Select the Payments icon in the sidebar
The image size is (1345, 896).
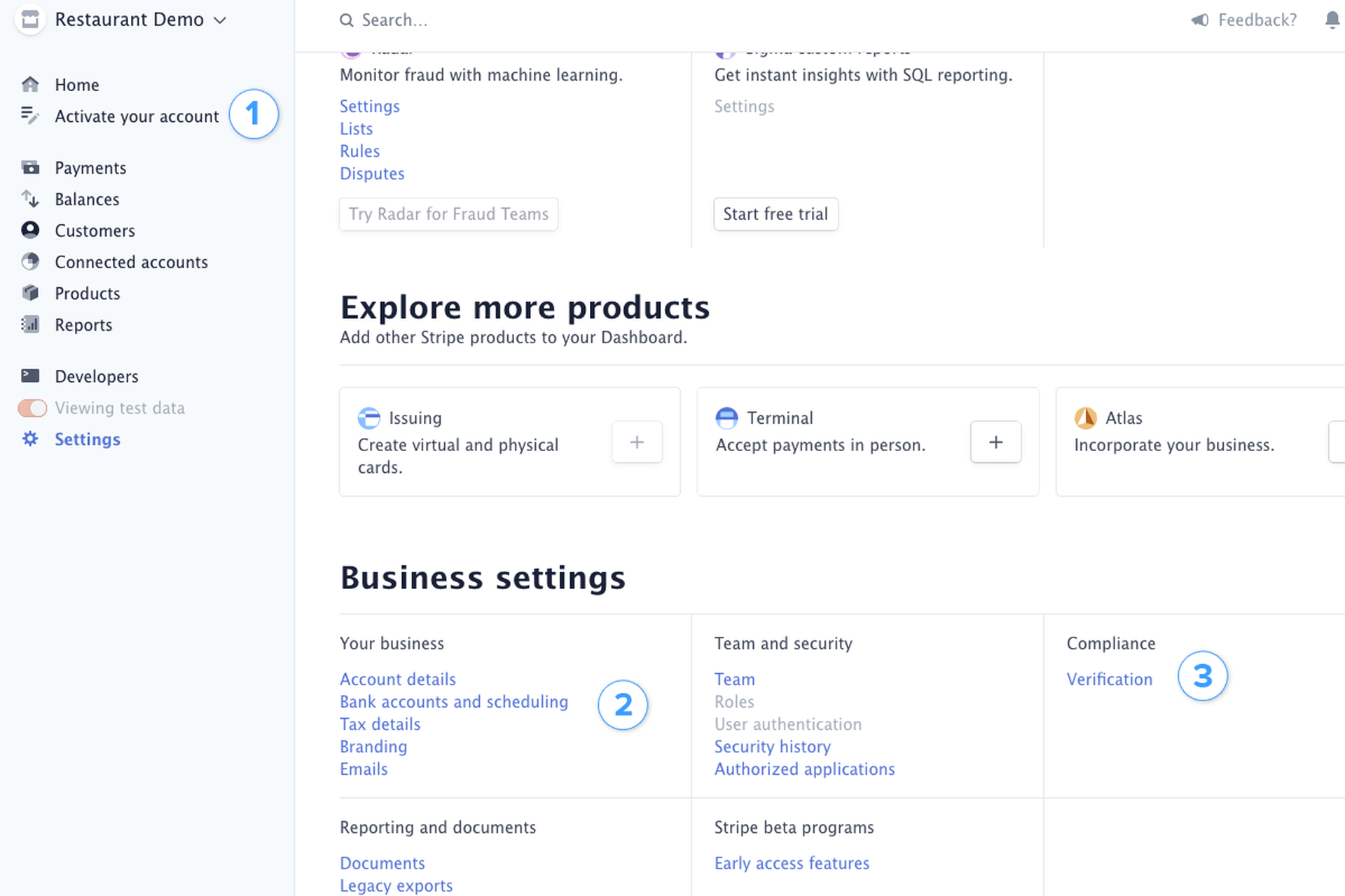pyautogui.click(x=31, y=167)
